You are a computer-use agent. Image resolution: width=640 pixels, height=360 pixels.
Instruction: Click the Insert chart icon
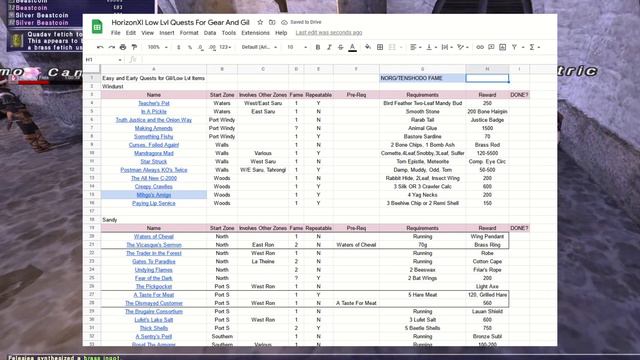tap(503, 47)
